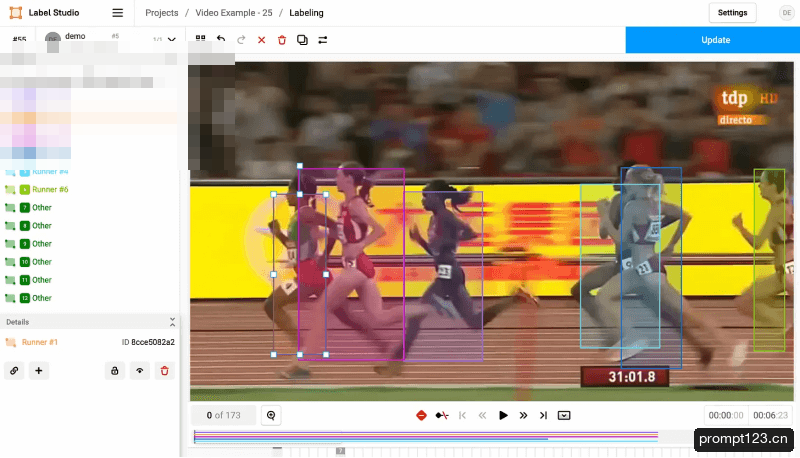Screen dimensions: 800x458
Task: Click the Labeling breadcrumb
Action: [x=306, y=13]
